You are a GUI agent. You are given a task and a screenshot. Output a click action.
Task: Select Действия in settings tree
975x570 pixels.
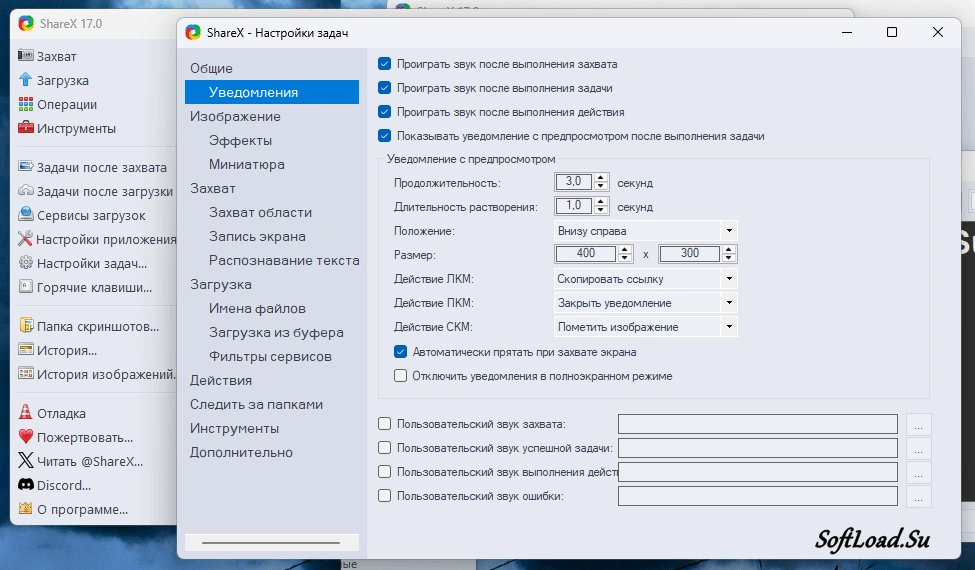coord(221,380)
